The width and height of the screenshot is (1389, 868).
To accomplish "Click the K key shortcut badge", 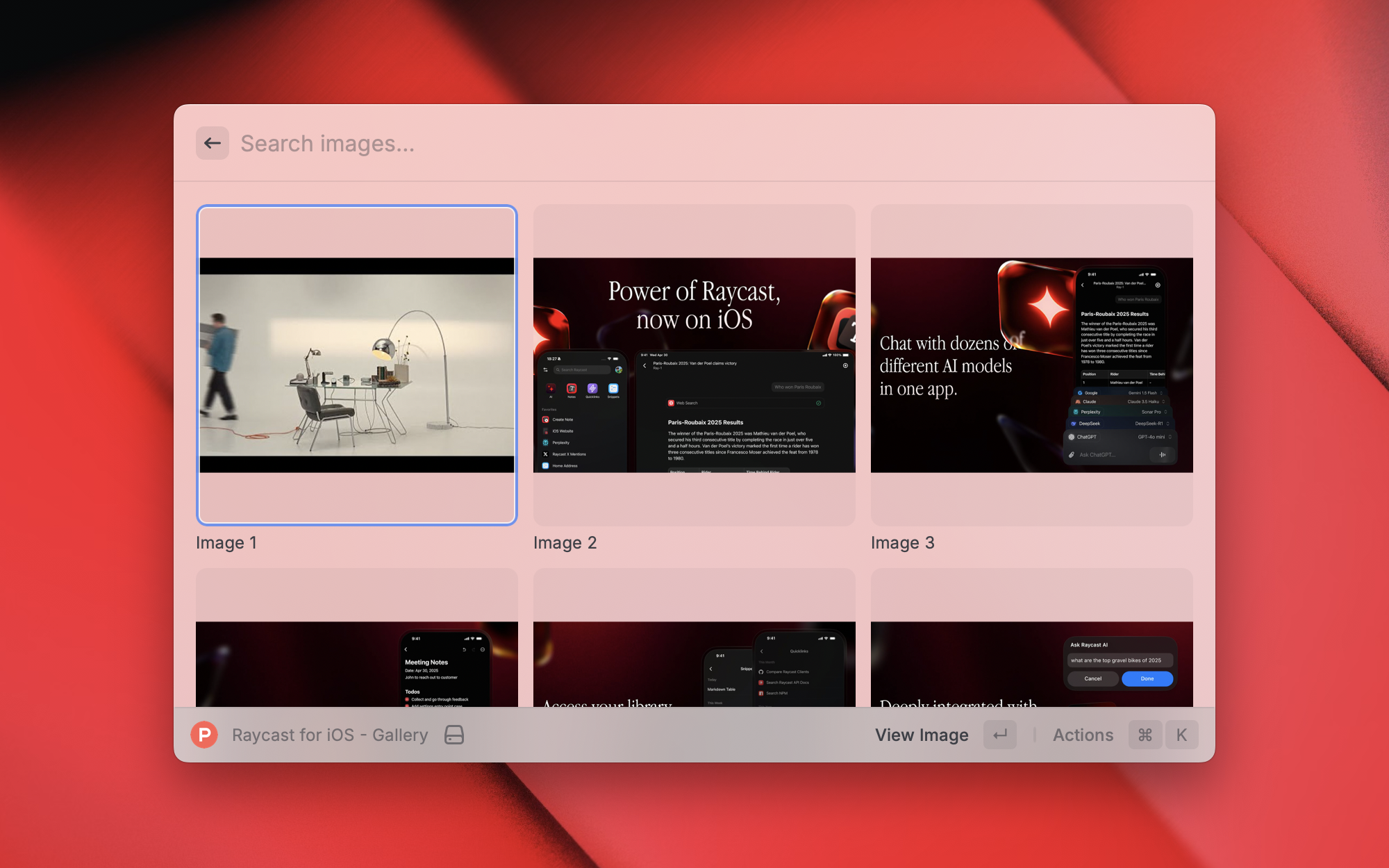I will coord(1181,735).
